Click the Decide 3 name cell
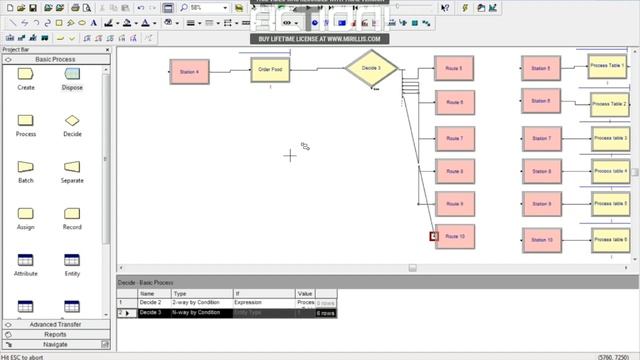The height and width of the screenshot is (360, 640). pos(154,313)
